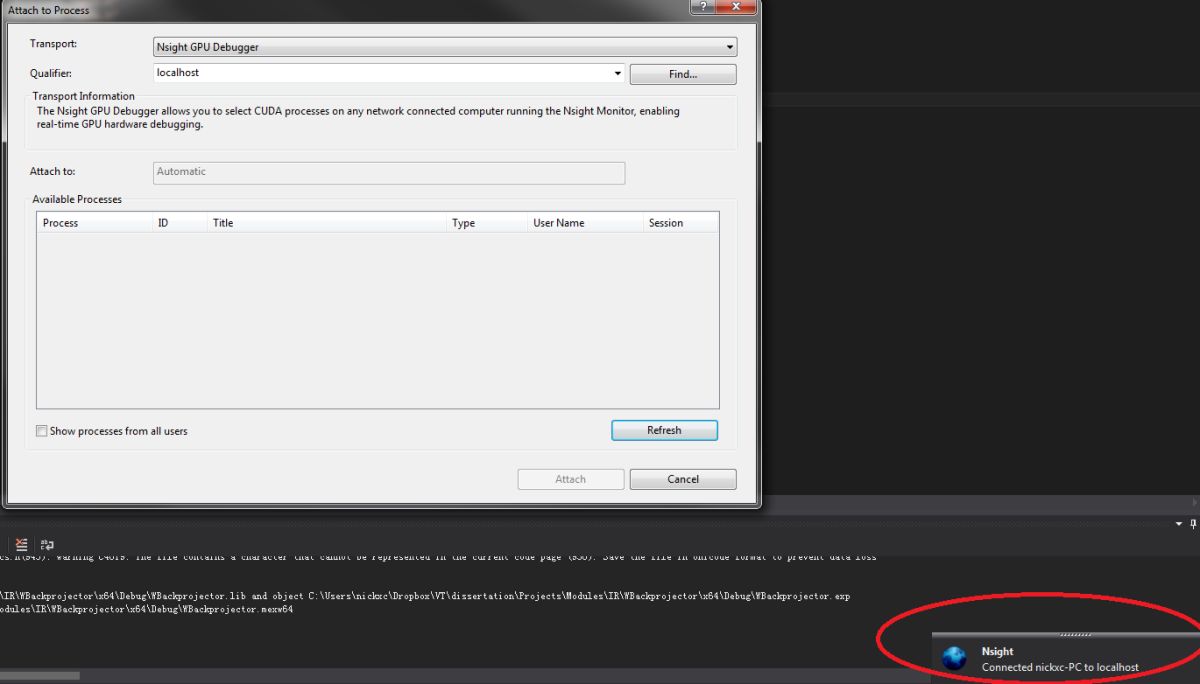Click the Refresh button

pos(664,430)
